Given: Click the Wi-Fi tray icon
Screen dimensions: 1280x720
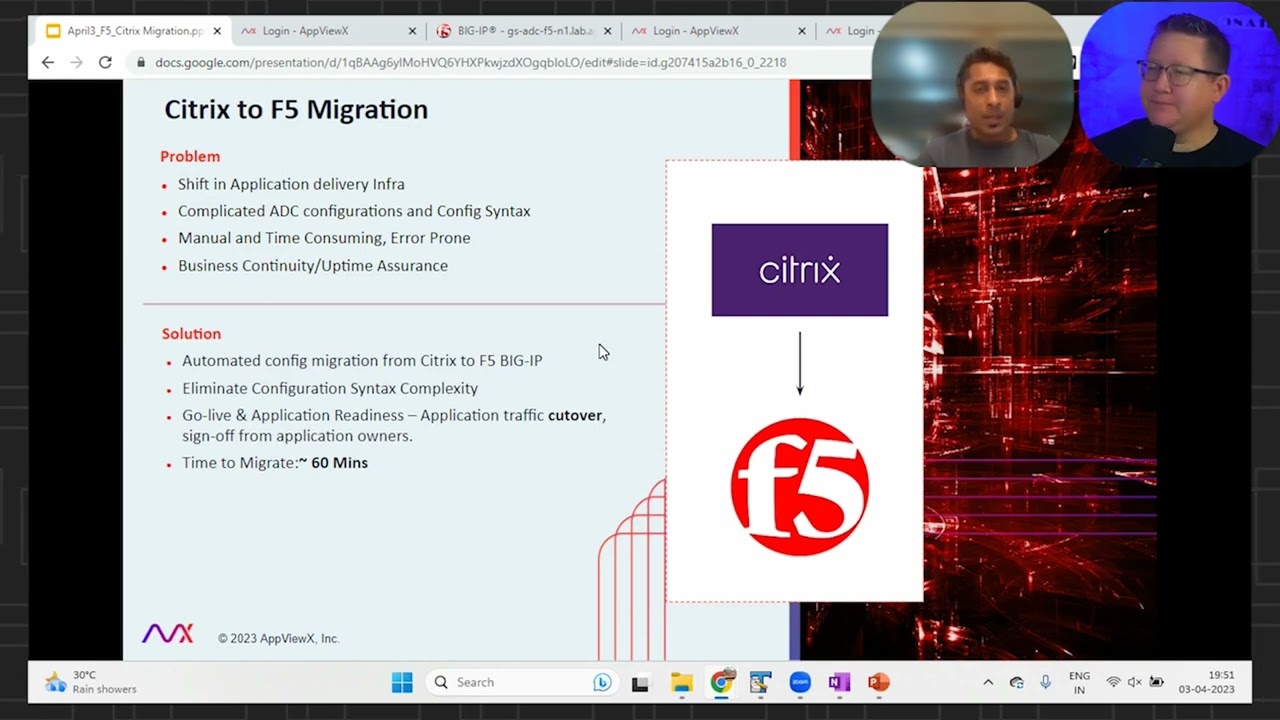Looking at the screenshot, I should pyautogui.click(x=1113, y=682).
